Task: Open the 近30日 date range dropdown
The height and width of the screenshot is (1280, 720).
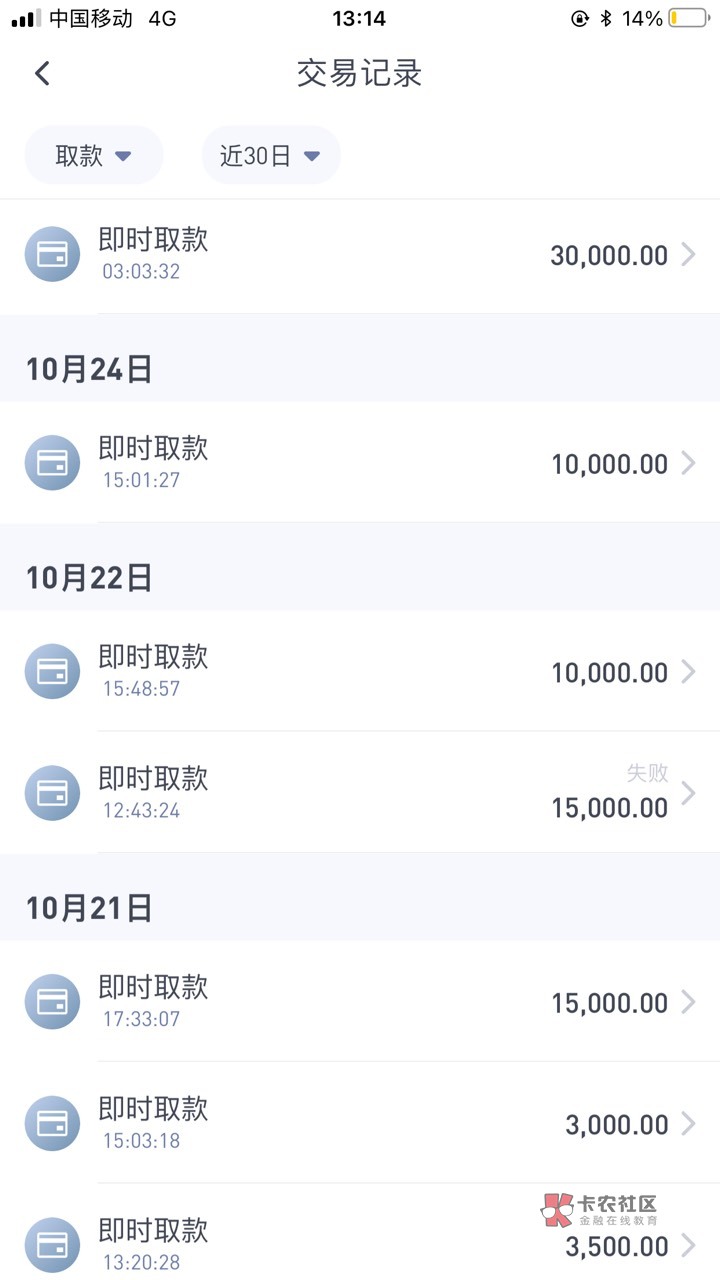Action: click(x=270, y=156)
